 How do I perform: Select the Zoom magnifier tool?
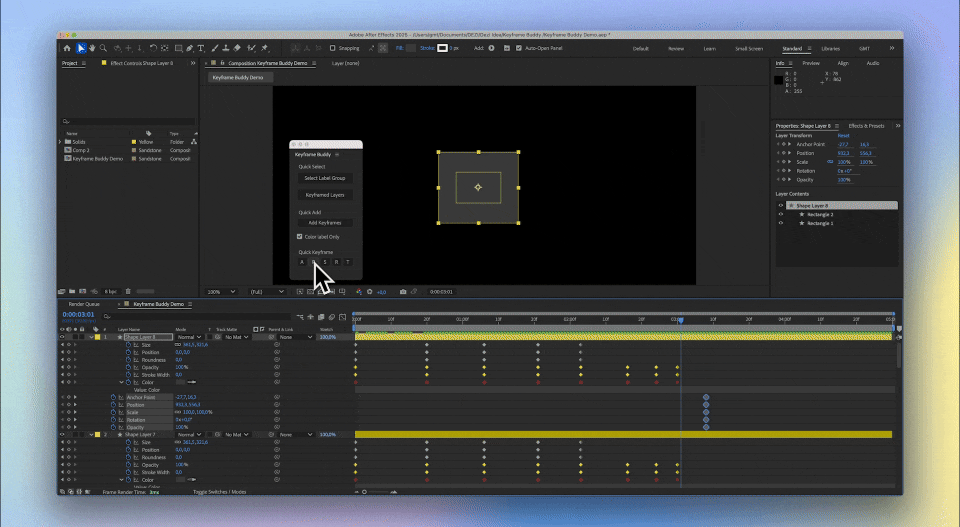(x=103, y=48)
